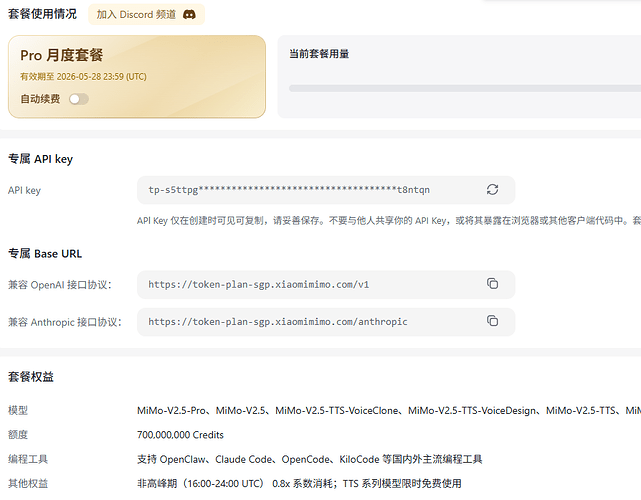Click the masked API key field
The height and width of the screenshot is (500, 641).
pyautogui.click(x=326, y=190)
